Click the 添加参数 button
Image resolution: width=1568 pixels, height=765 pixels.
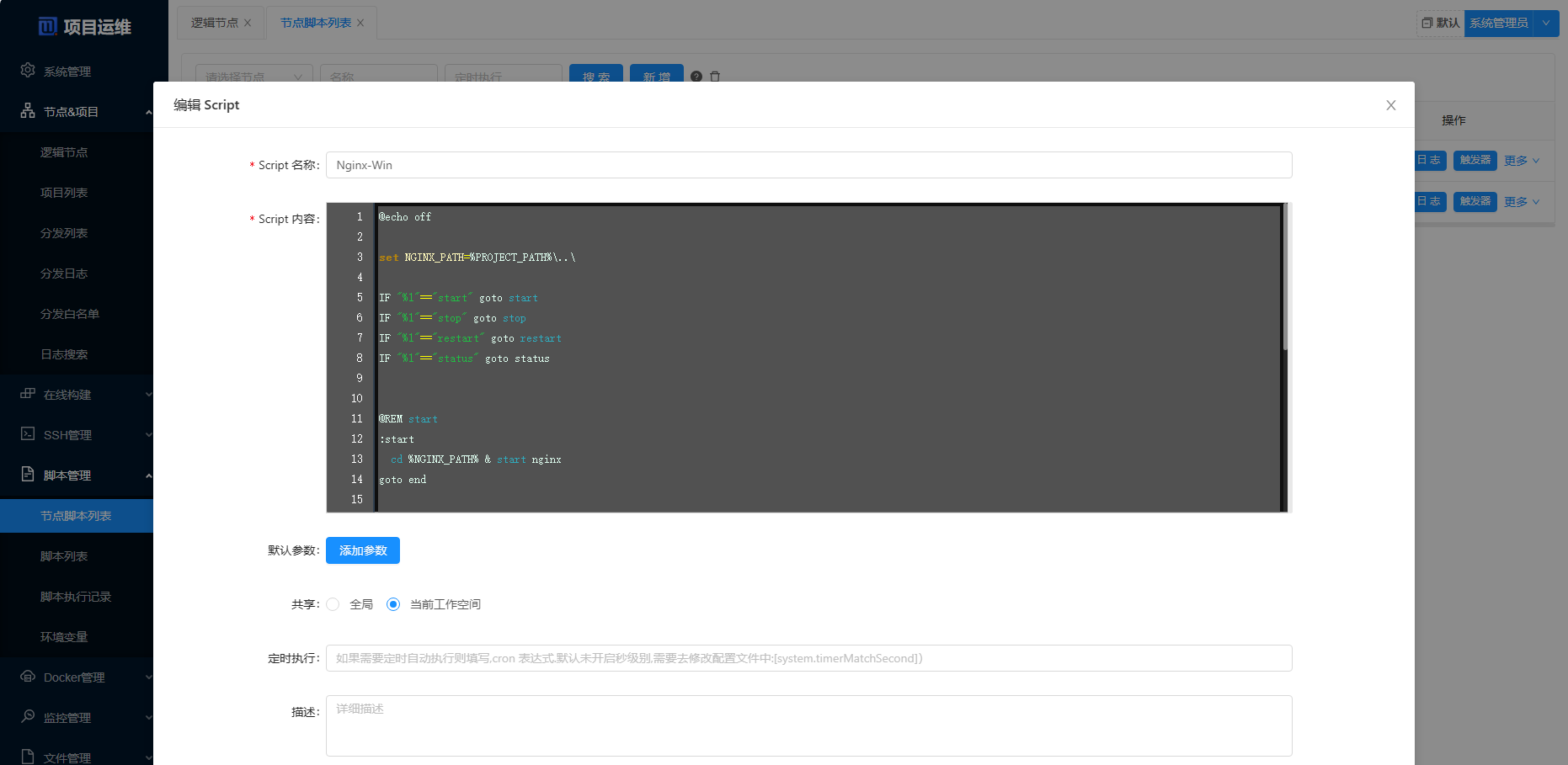[363, 550]
